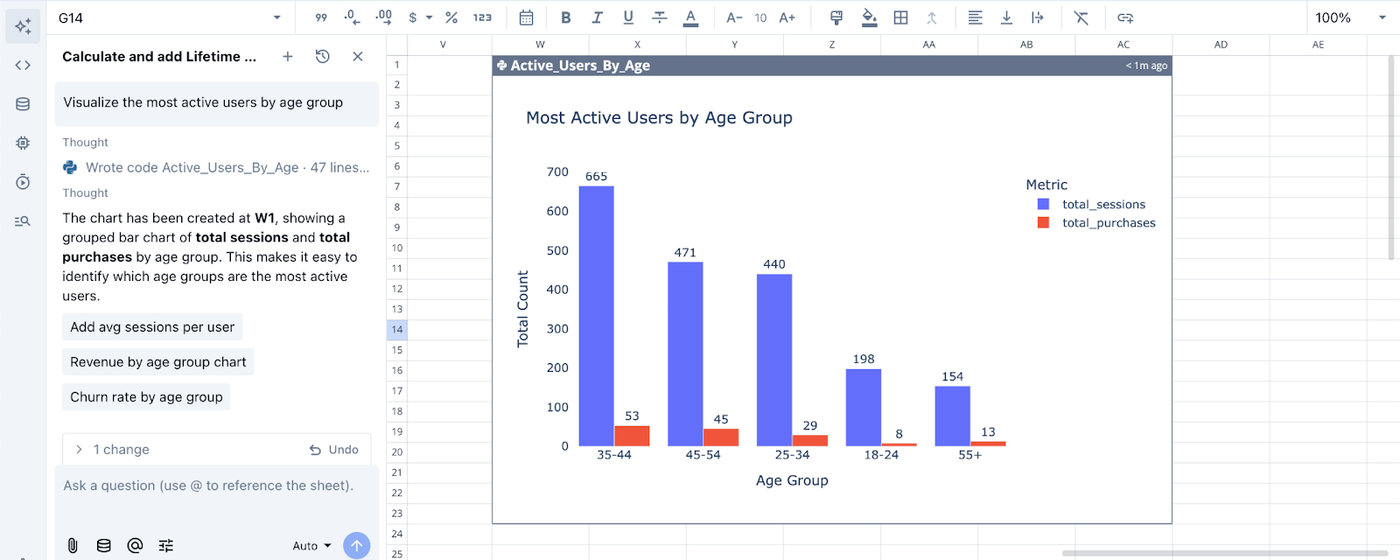Toggle italic formatting
The width and height of the screenshot is (1400, 560).
pos(597,18)
